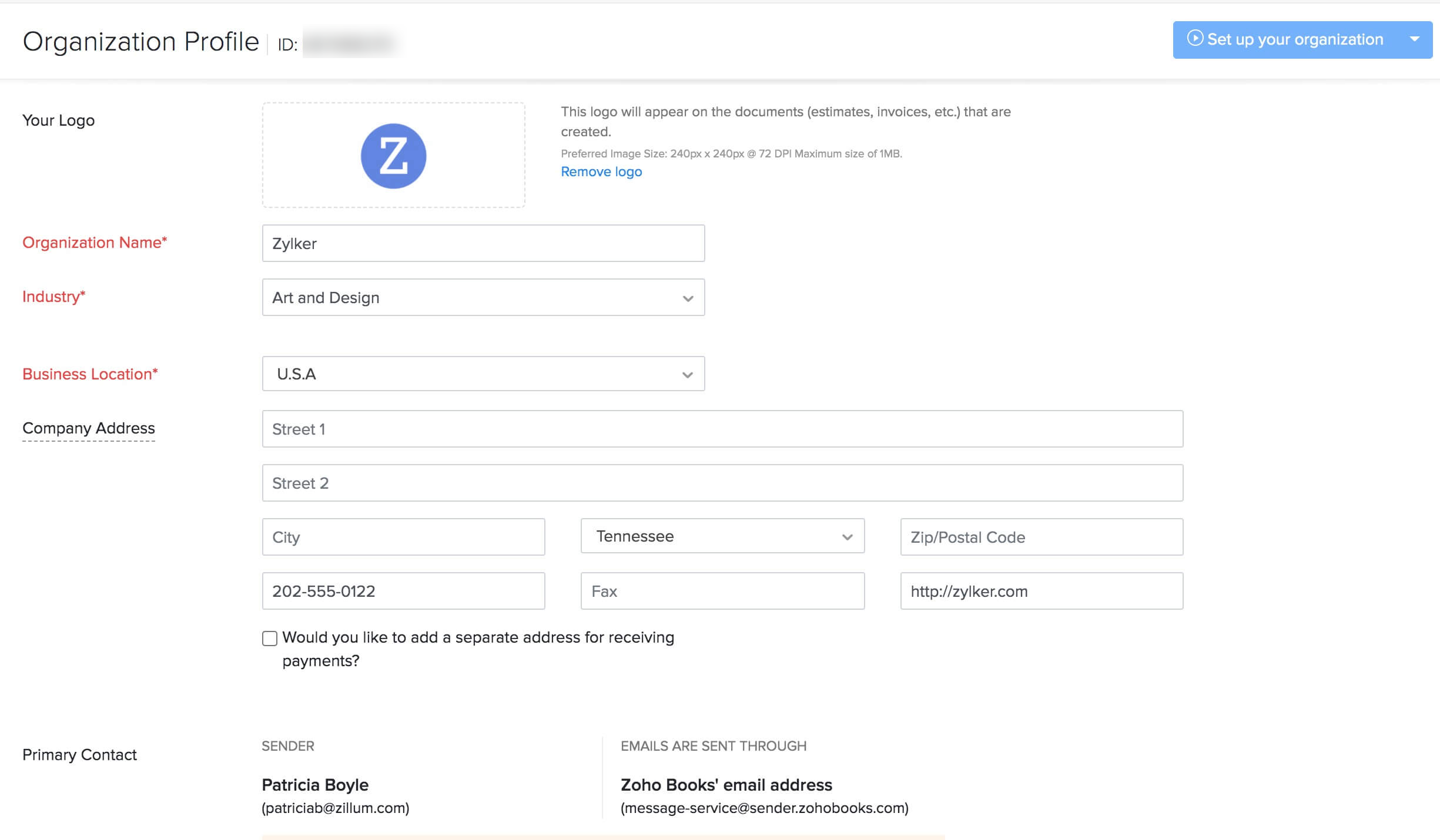Enable the separate payment address checkbox
The image size is (1440, 840).
(270, 638)
